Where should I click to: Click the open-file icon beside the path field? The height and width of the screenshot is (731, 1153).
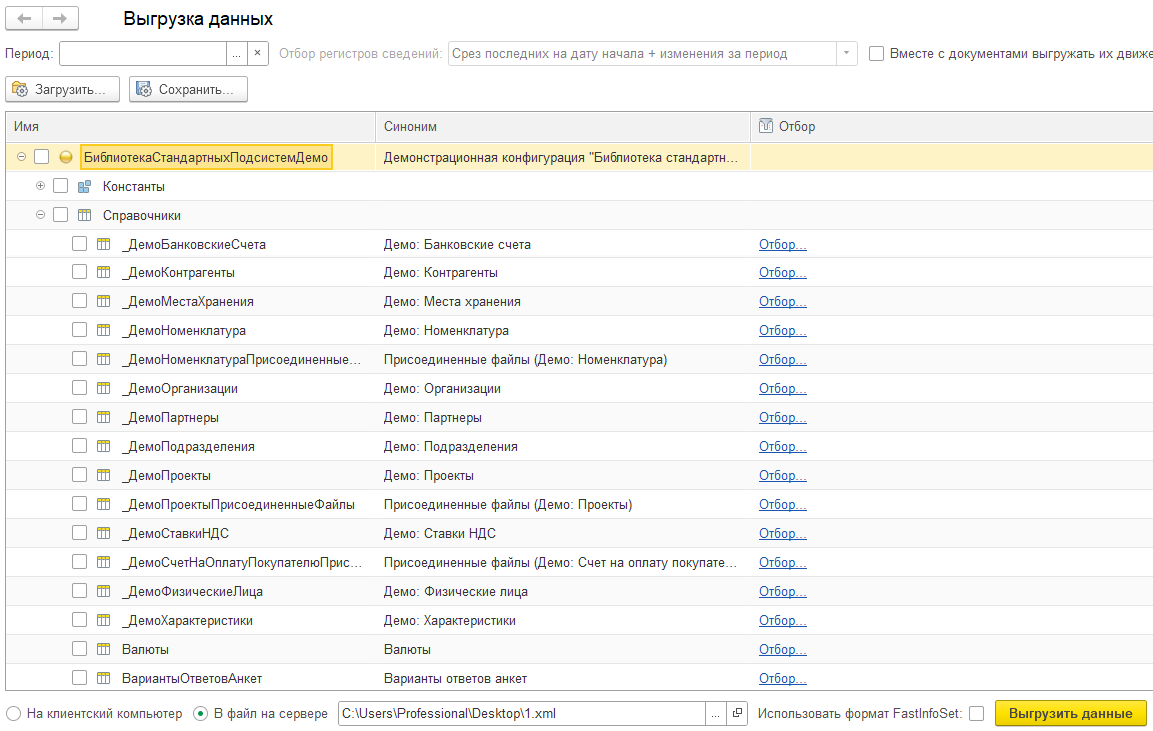[737, 713]
